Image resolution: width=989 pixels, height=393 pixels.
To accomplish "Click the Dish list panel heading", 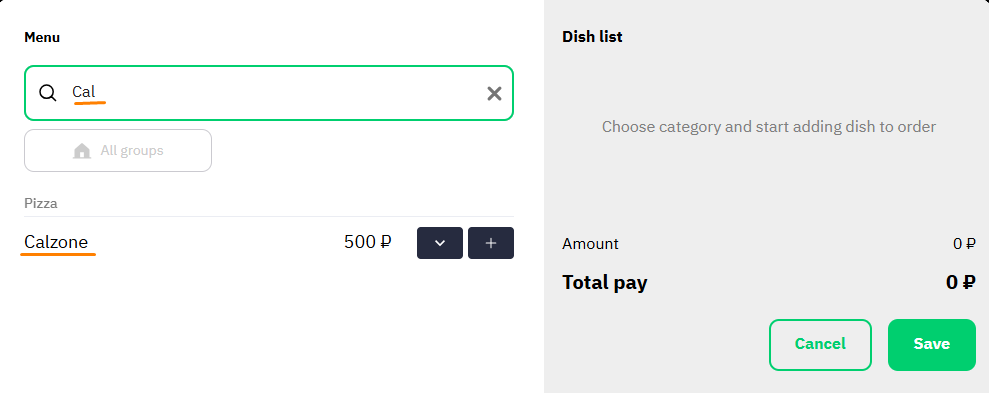I will [x=592, y=37].
